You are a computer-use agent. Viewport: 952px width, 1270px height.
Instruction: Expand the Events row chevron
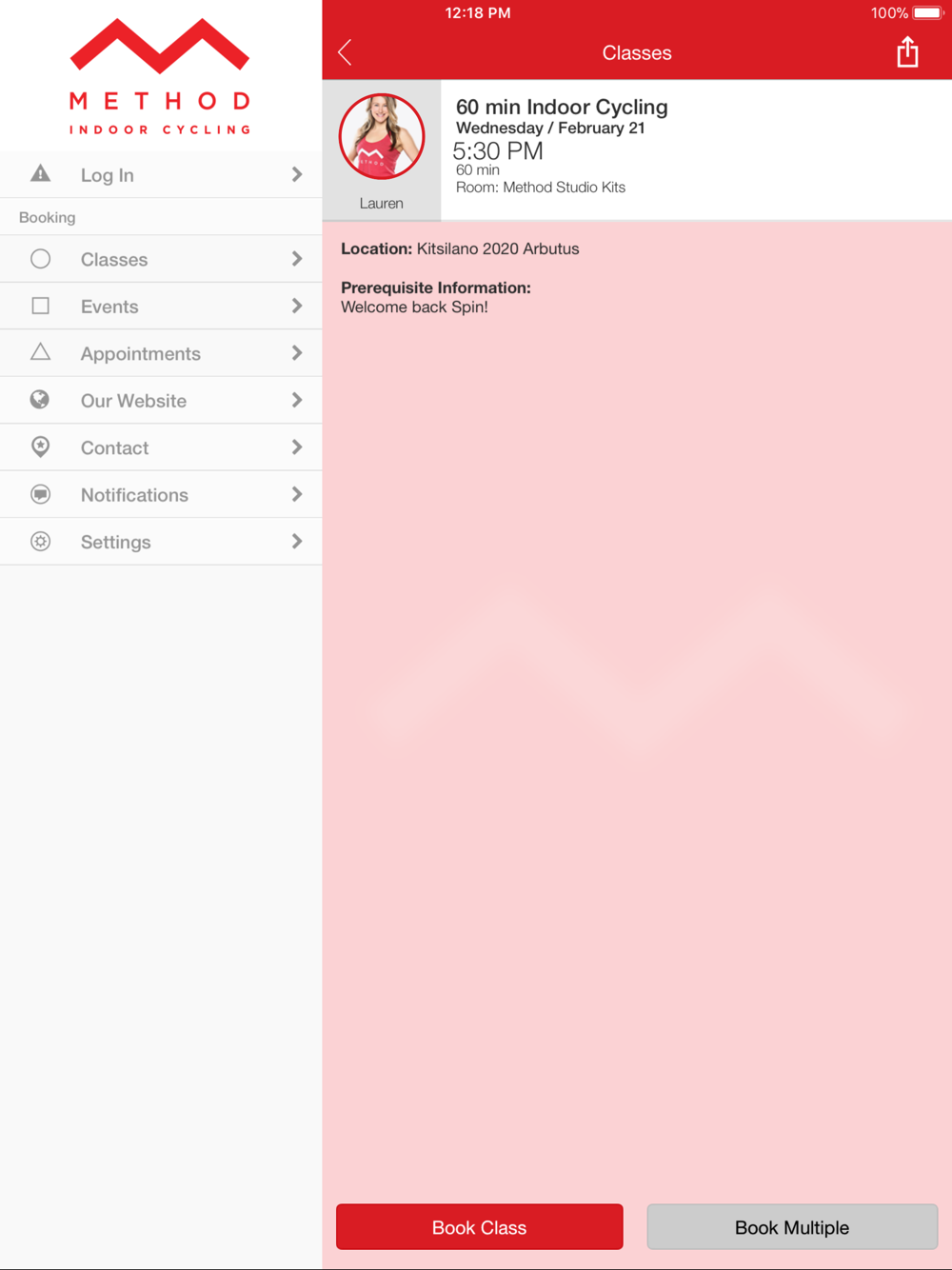coord(297,306)
